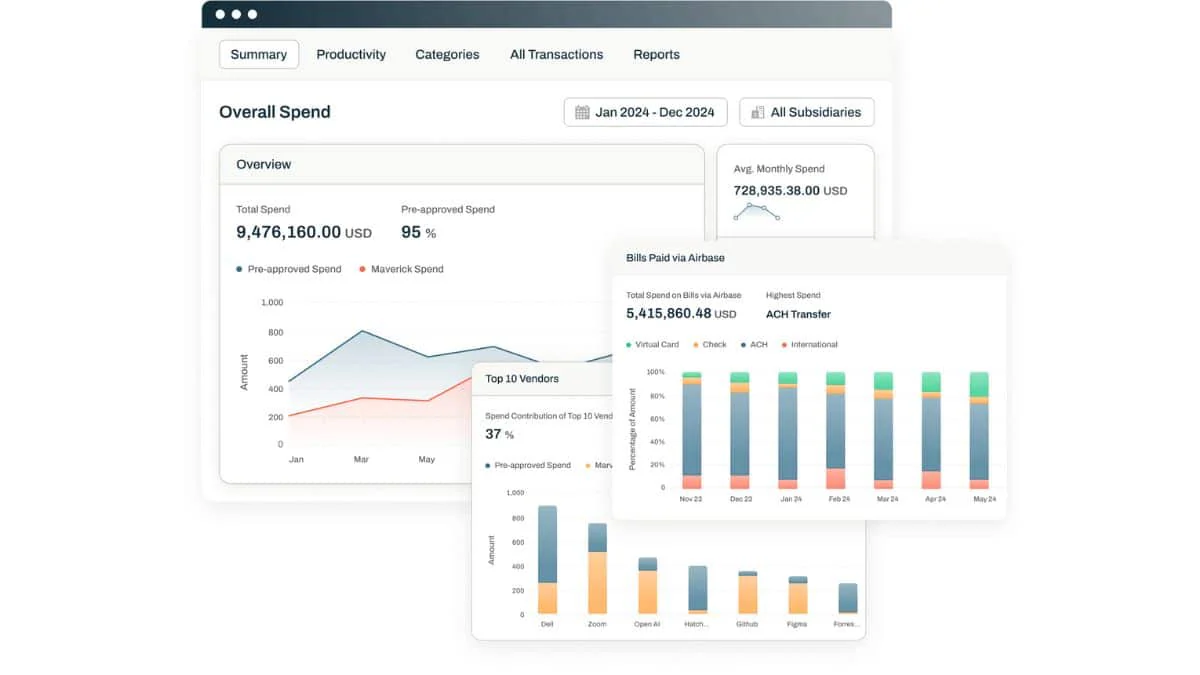Click the Open AI vendor bar
Screen dimensions: 1200x675
[x=648, y=586]
